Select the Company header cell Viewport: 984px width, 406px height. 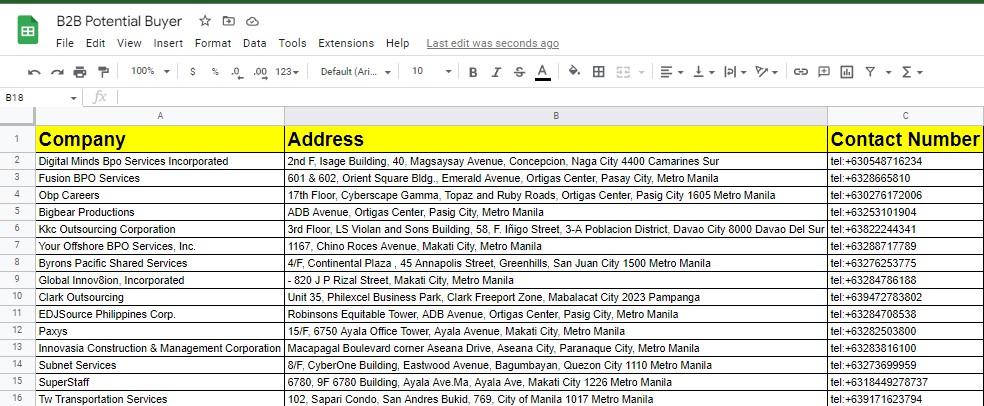pyautogui.click(x=160, y=139)
